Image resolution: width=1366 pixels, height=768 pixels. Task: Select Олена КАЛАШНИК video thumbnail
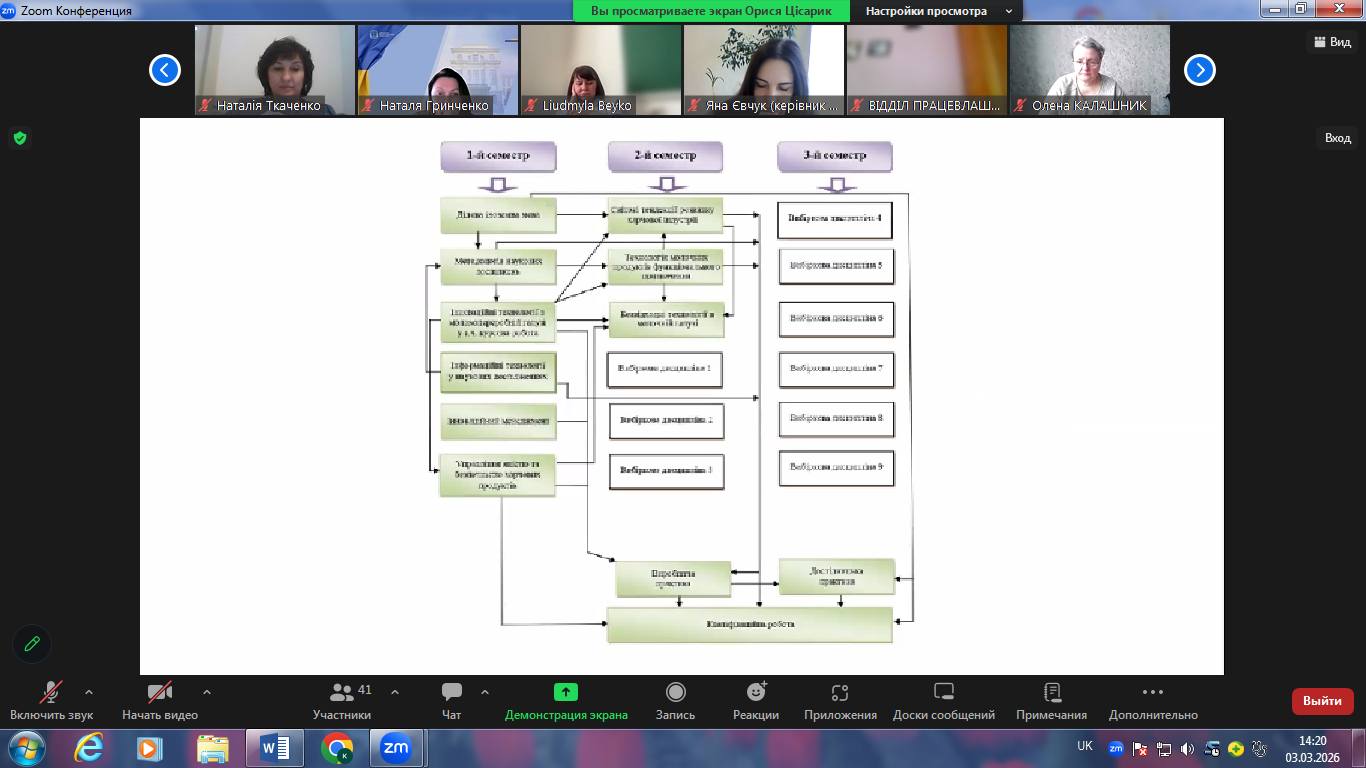[x=1089, y=70]
